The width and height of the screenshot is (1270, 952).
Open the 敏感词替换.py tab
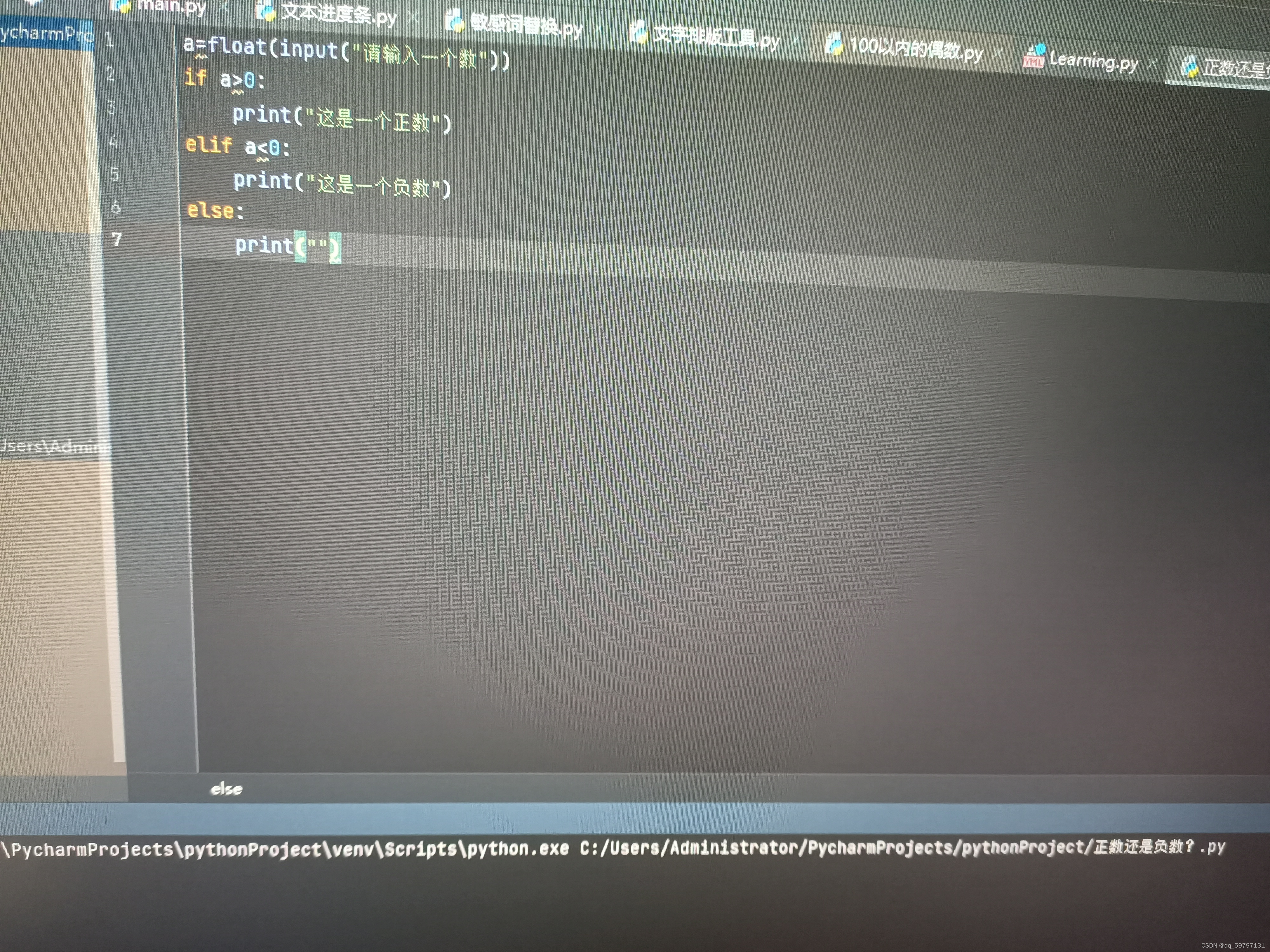tap(525, 25)
